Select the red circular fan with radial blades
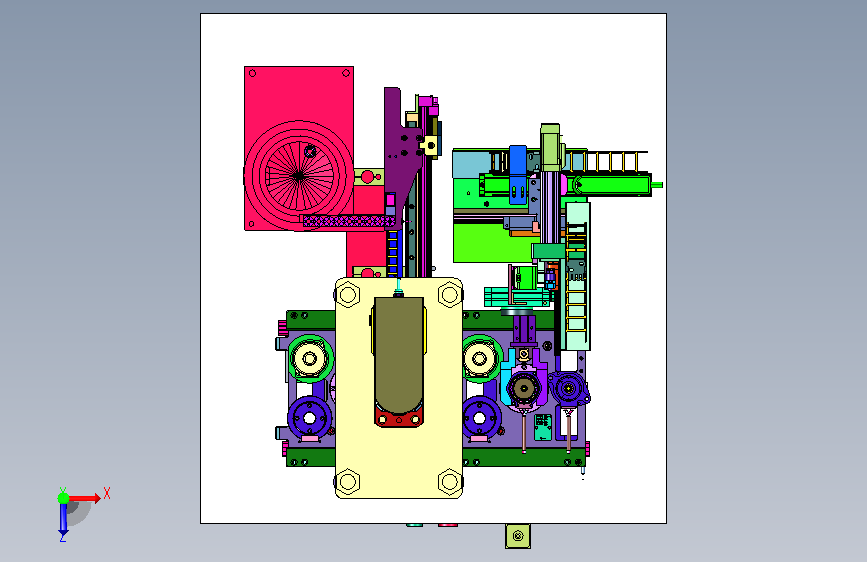Viewport: 867px width, 562px height. pyautogui.click(x=299, y=176)
